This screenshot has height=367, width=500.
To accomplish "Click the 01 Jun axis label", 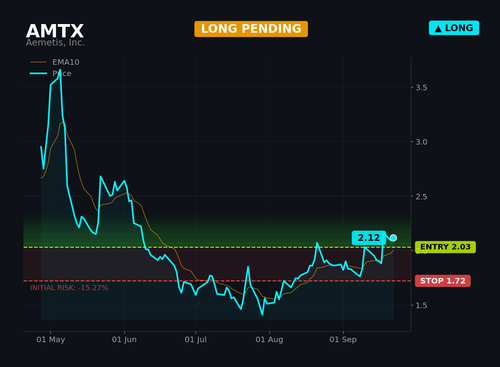I will (124, 340).
